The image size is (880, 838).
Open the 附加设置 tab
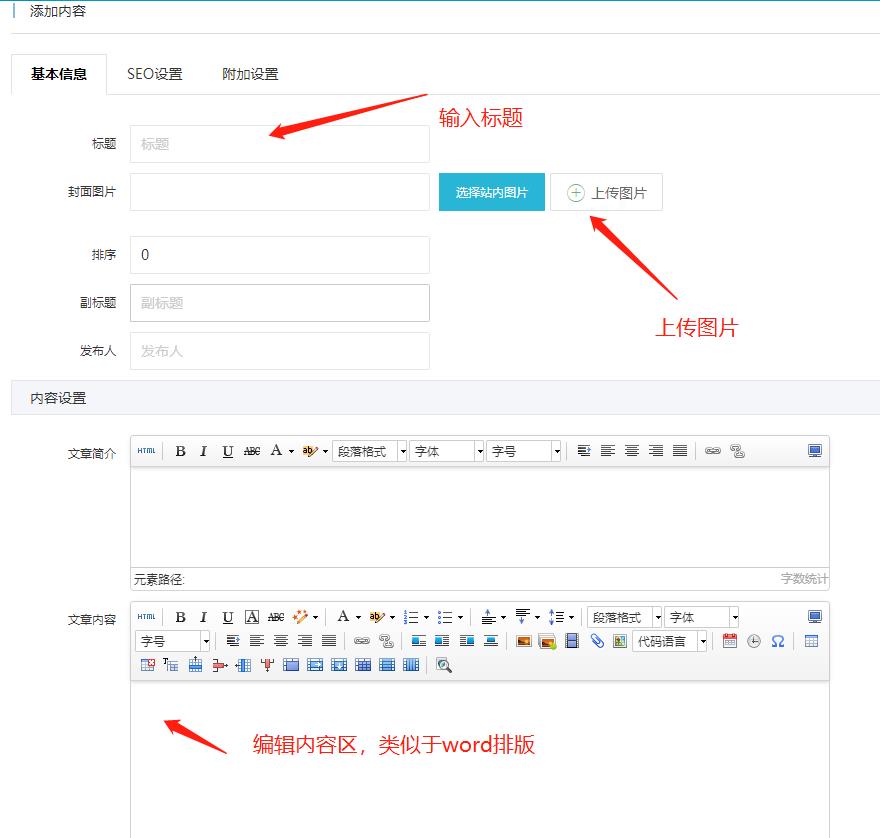pos(250,74)
